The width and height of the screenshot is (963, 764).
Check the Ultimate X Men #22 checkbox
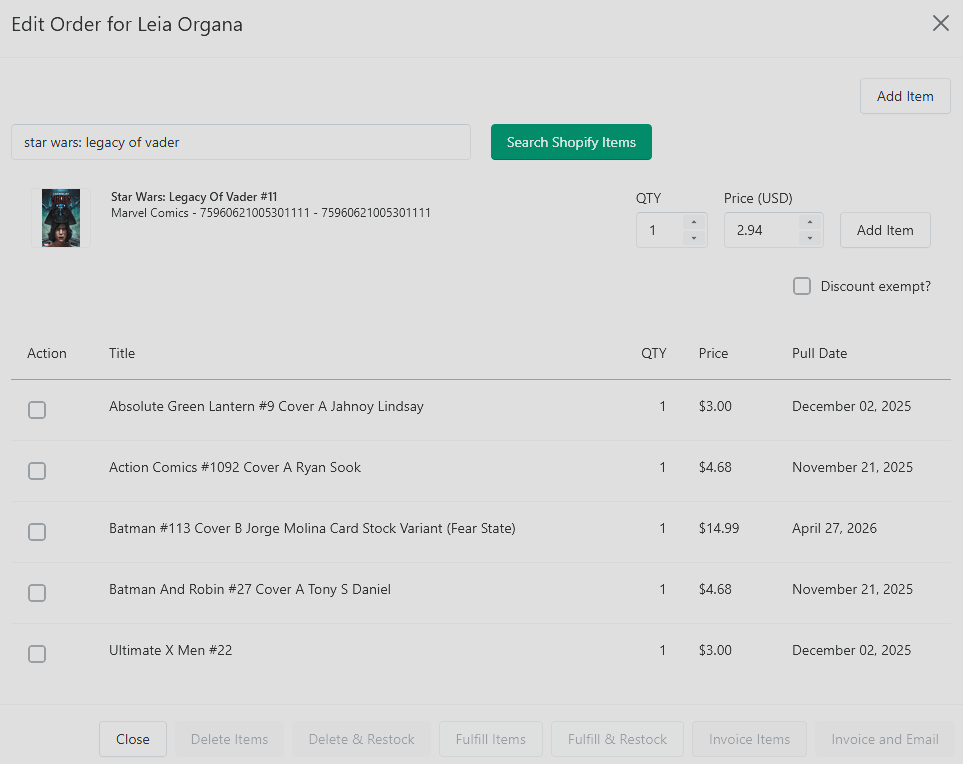click(37, 654)
